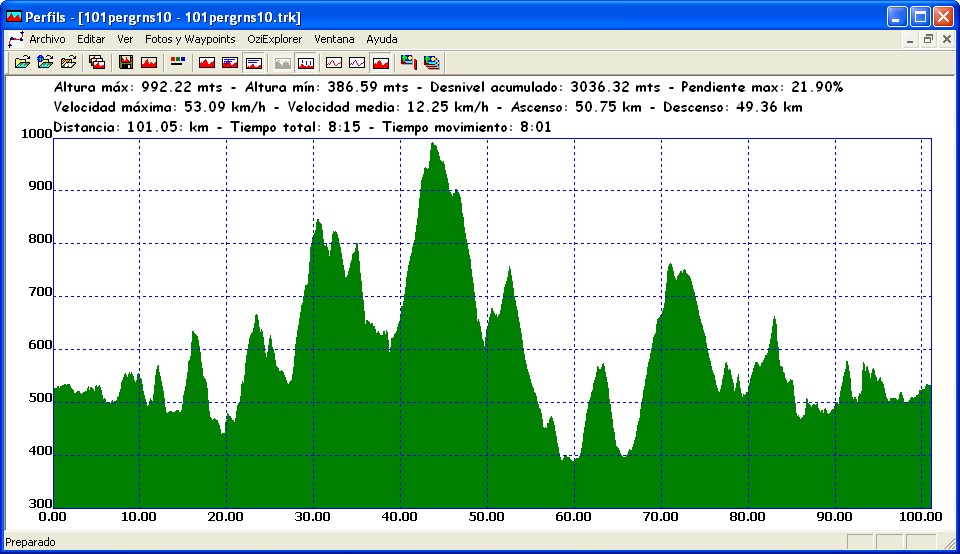Click the document icon left of Archivo
Image resolution: width=960 pixels, height=554 pixels.
point(15,40)
